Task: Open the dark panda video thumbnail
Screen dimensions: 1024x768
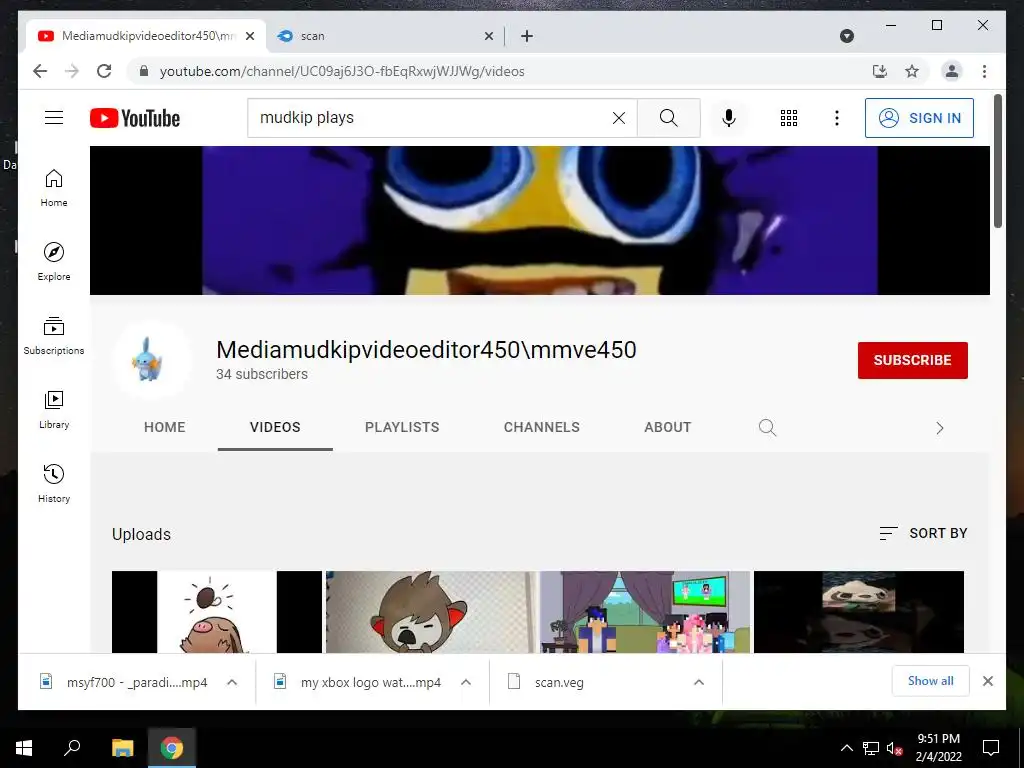Action: pos(859,612)
